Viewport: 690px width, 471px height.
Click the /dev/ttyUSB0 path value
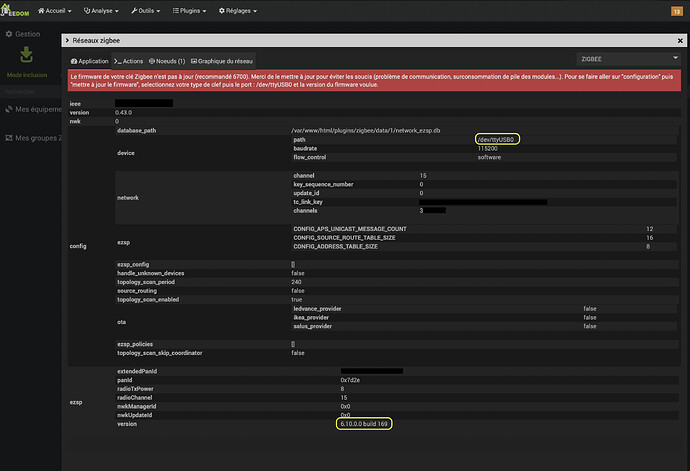[x=497, y=139]
